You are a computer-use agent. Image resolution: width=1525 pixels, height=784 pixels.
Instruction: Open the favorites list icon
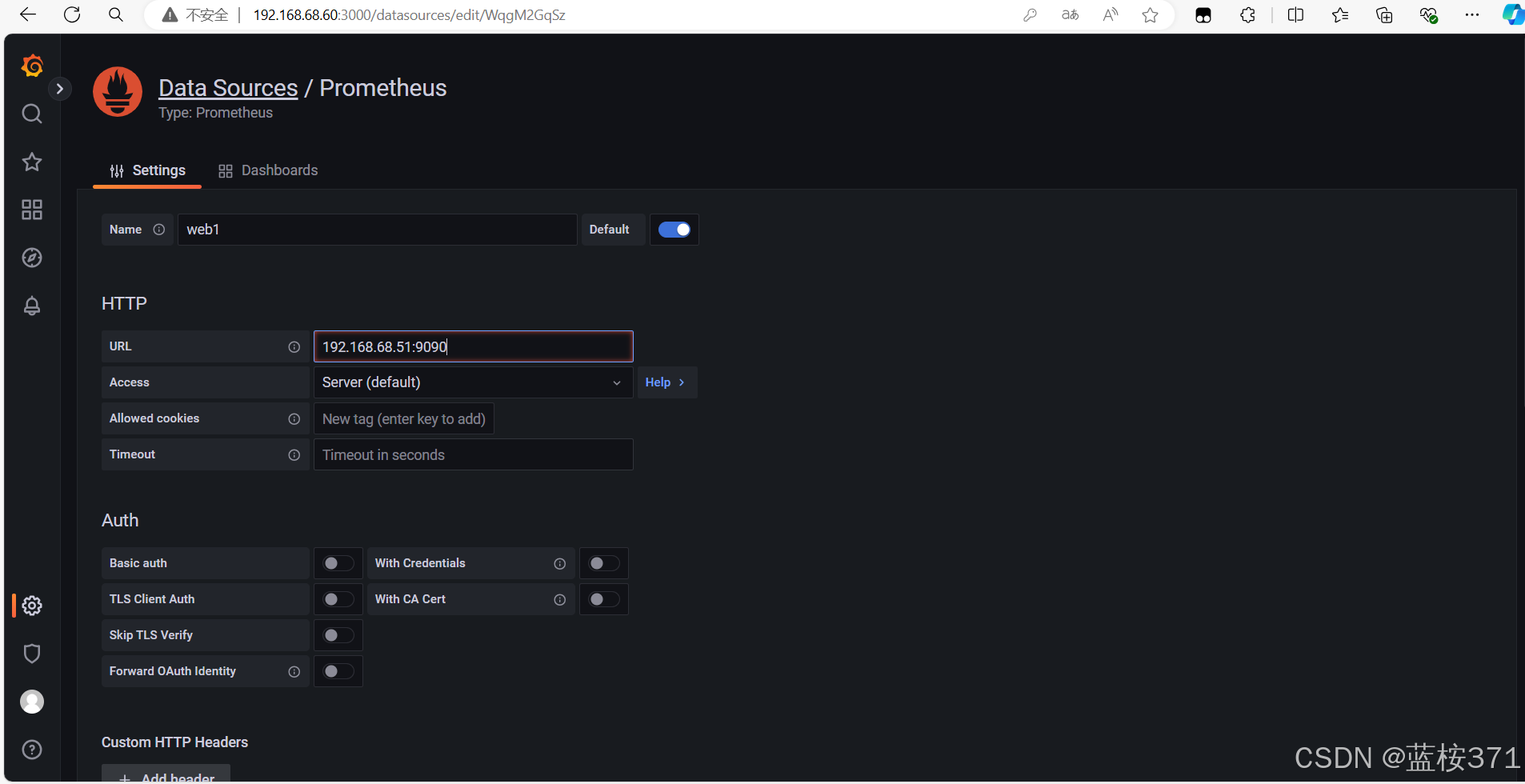[1340, 15]
